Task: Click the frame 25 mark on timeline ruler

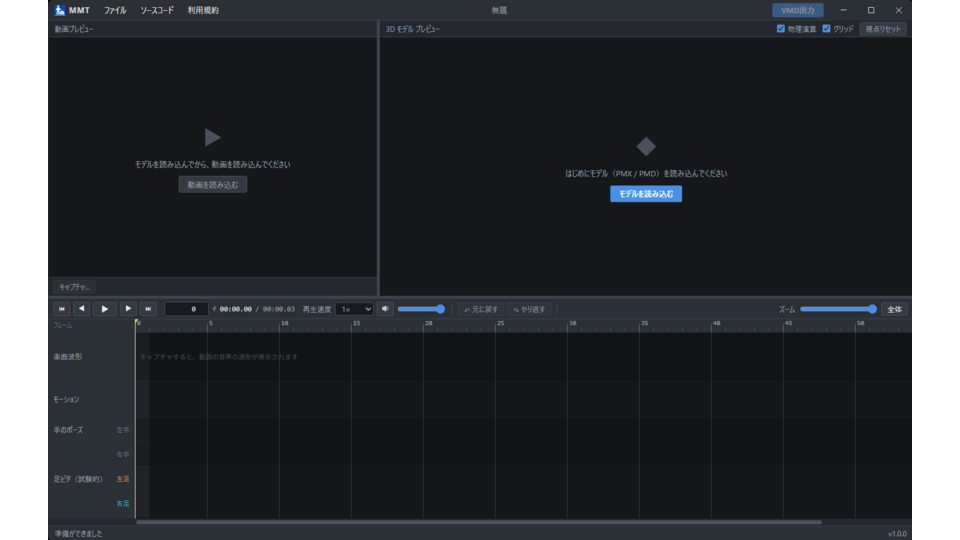Action: coord(500,323)
